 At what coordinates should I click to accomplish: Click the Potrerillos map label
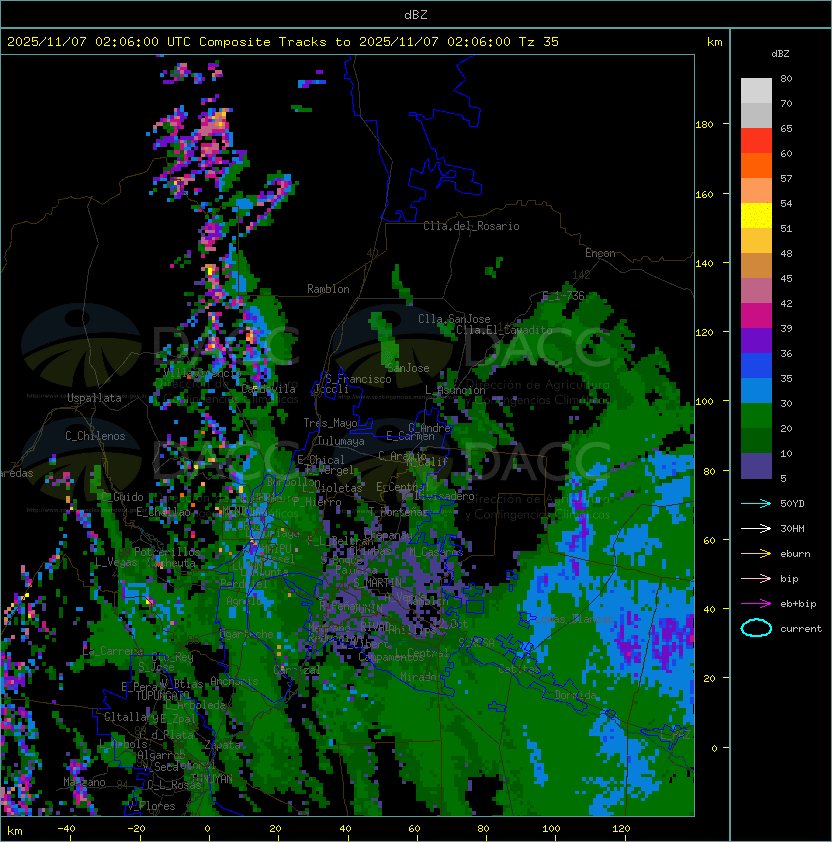[167, 552]
